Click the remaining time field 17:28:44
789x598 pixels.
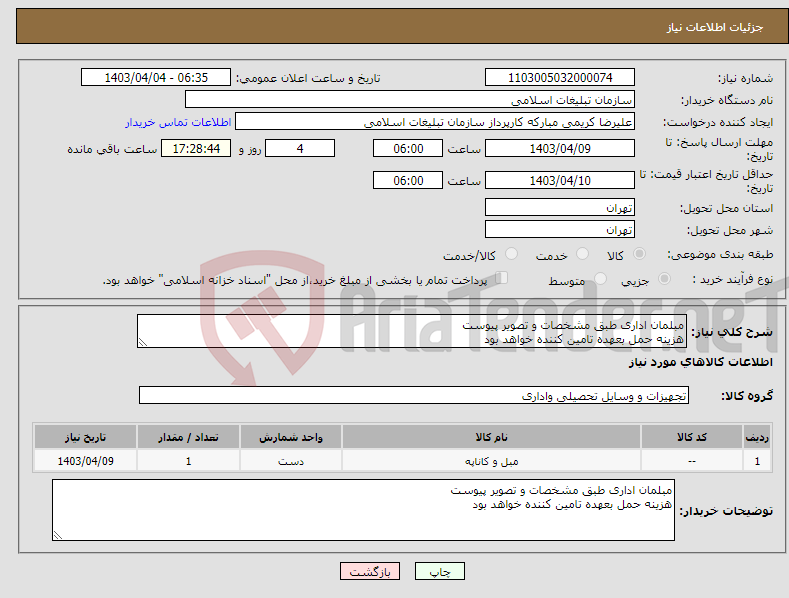tap(196, 148)
